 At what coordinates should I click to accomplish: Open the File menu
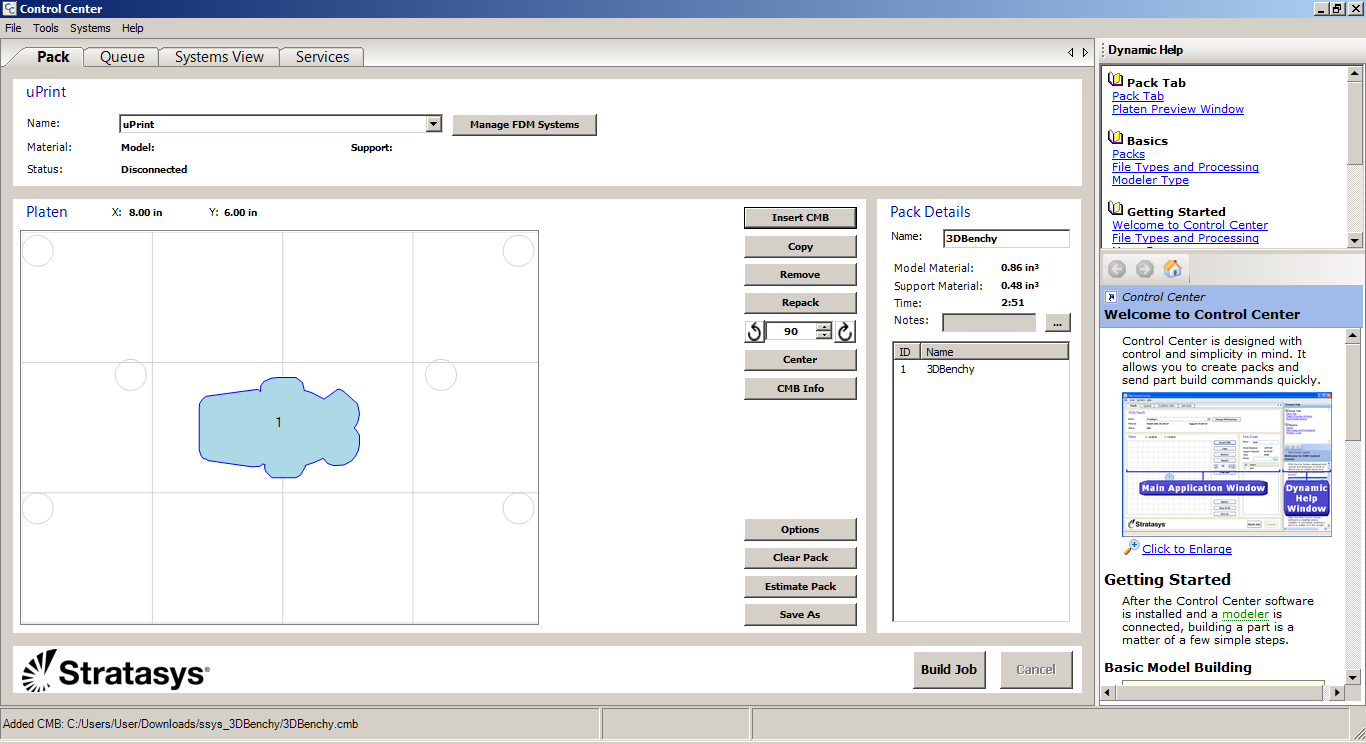pos(13,28)
